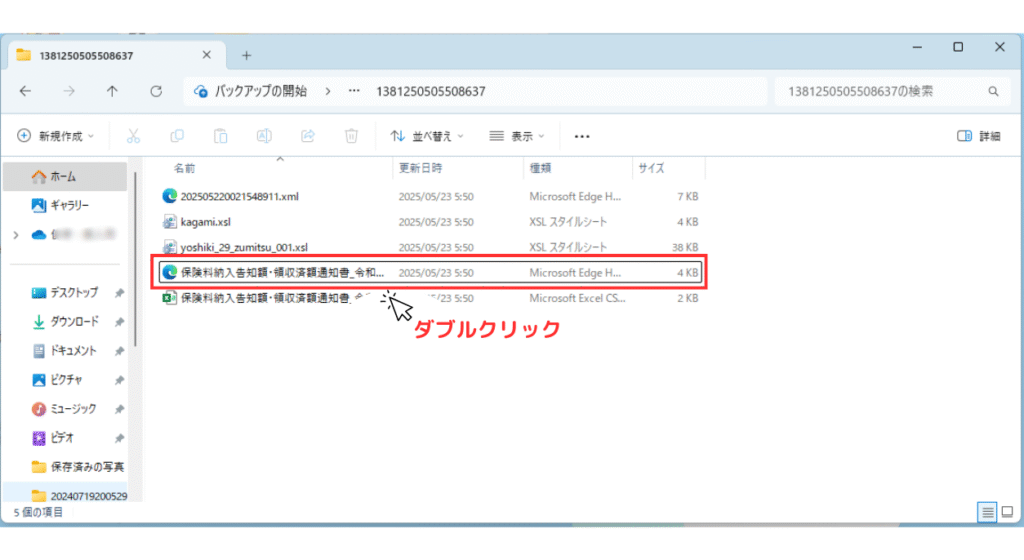The width and height of the screenshot is (1024, 560).
Task: Sort by 更新日時 column header
Action: click(421, 168)
